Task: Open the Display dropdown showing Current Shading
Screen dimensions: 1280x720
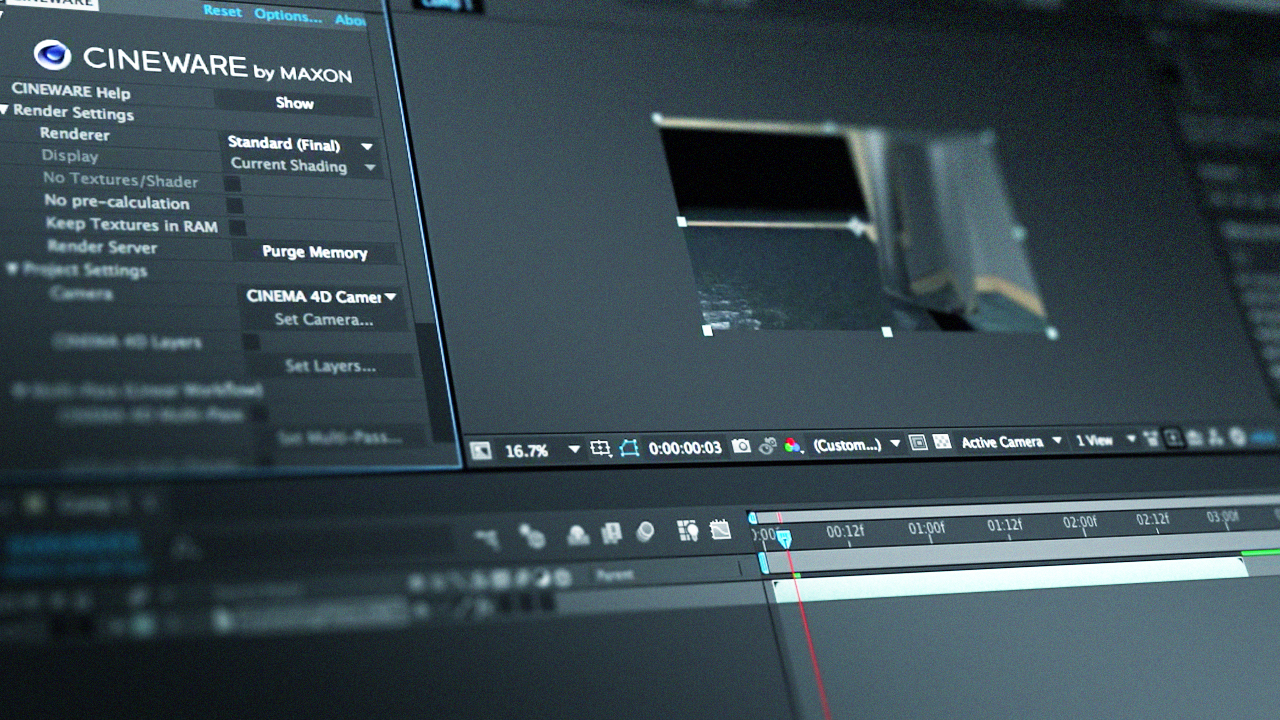Action: [x=302, y=165]
